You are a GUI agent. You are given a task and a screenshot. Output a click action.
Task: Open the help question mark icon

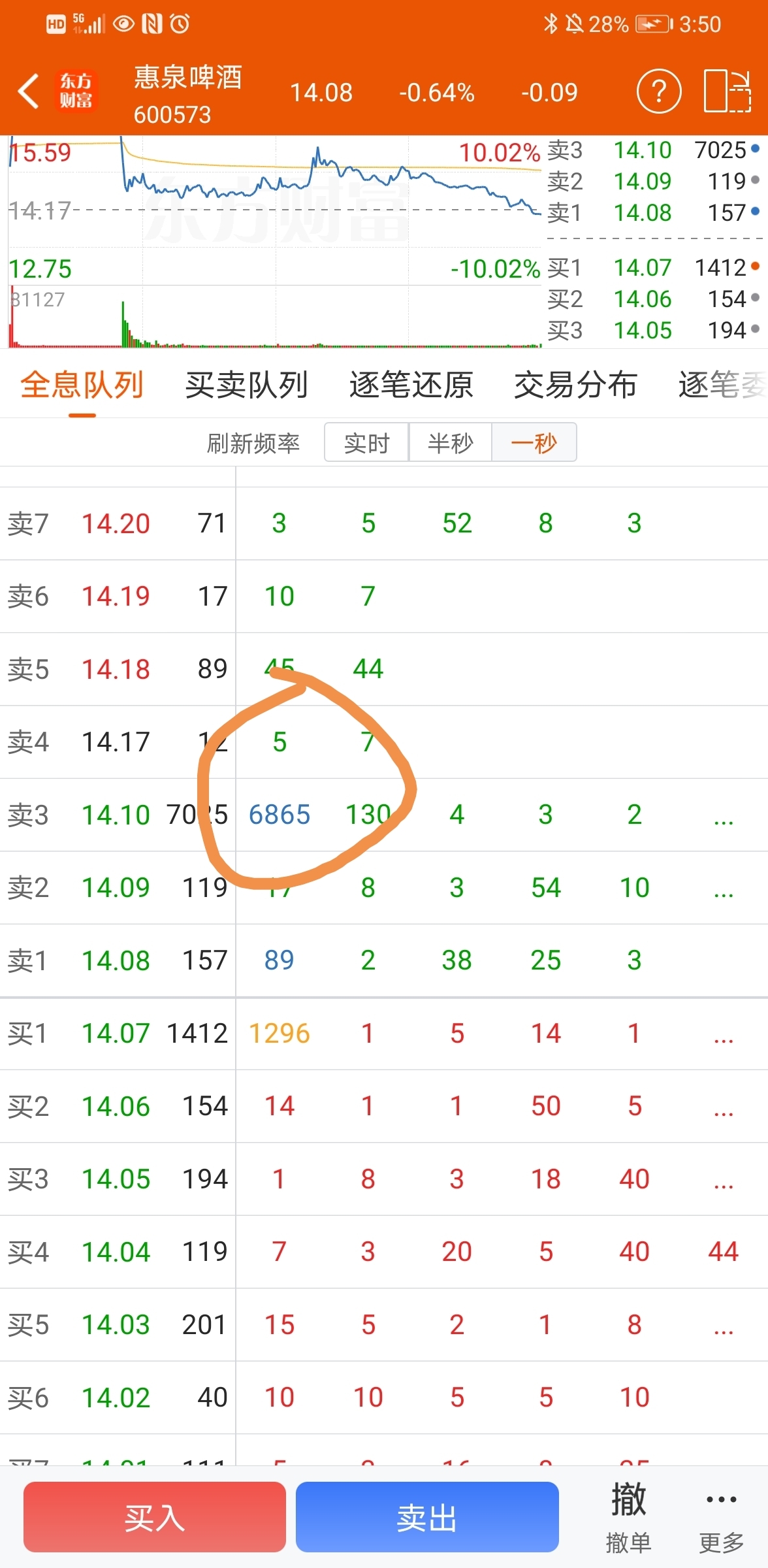click(x=659, y=91)
